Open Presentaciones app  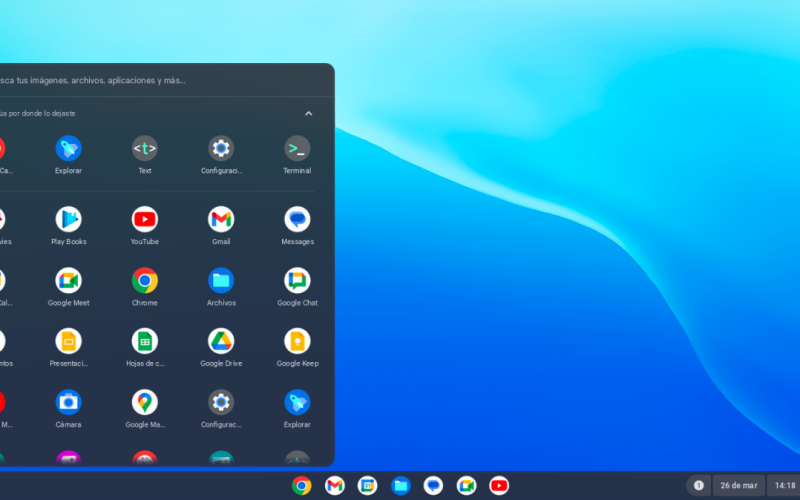[68, 341]
